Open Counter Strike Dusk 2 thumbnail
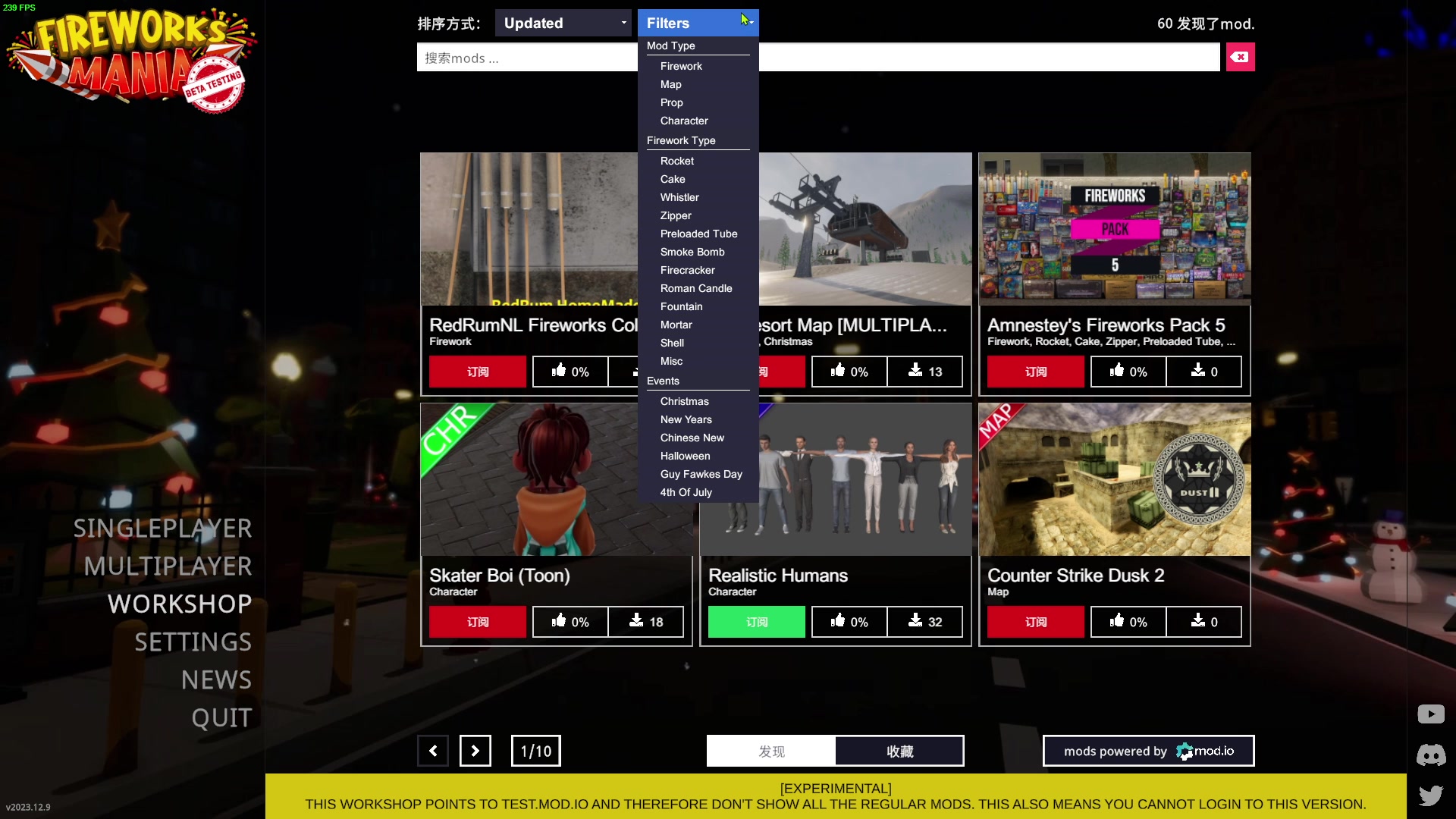Image resolution: width=1456 pixels, height=819 pixels. [1115, 479]
